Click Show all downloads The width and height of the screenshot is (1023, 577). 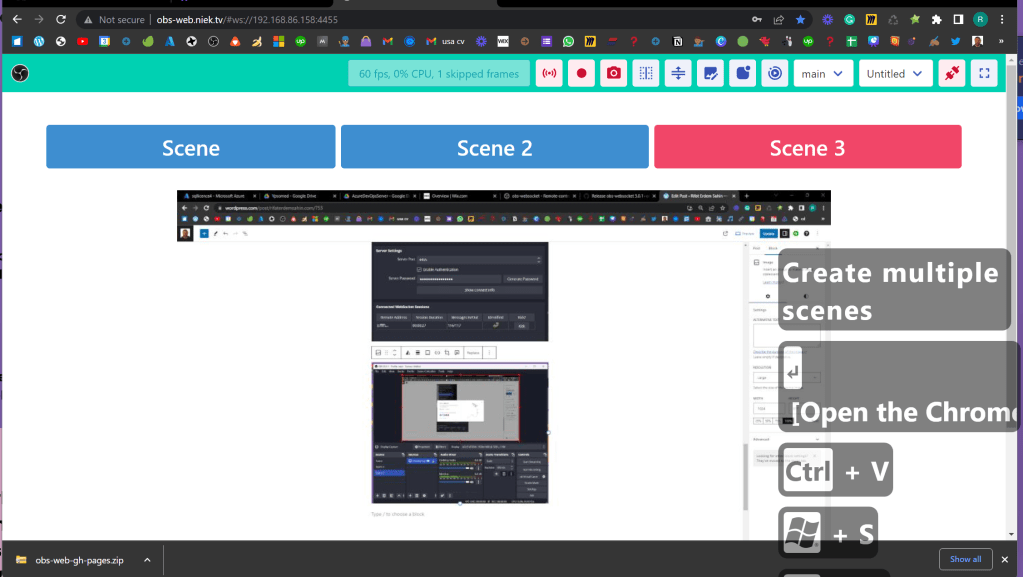[x=966, y=559]
